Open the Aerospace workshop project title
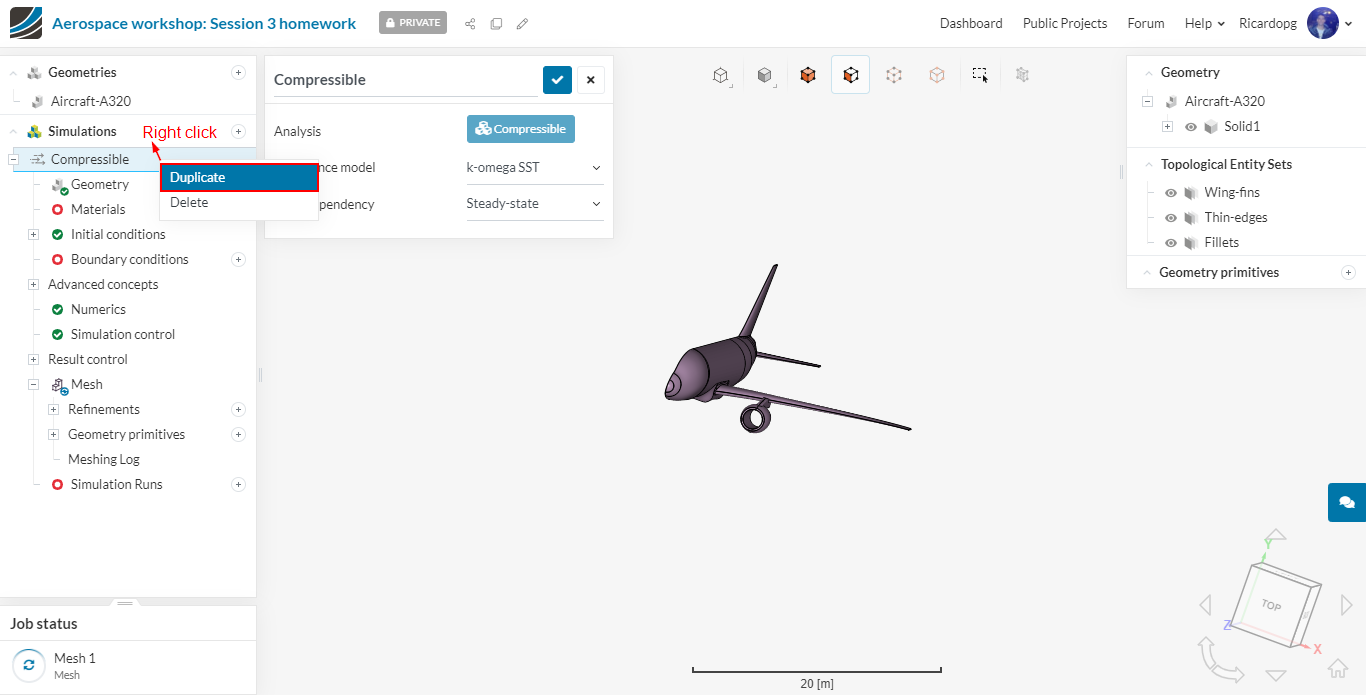Viewport: 1366px width, 695px height. pyautogui.click(x=204, y=23)
